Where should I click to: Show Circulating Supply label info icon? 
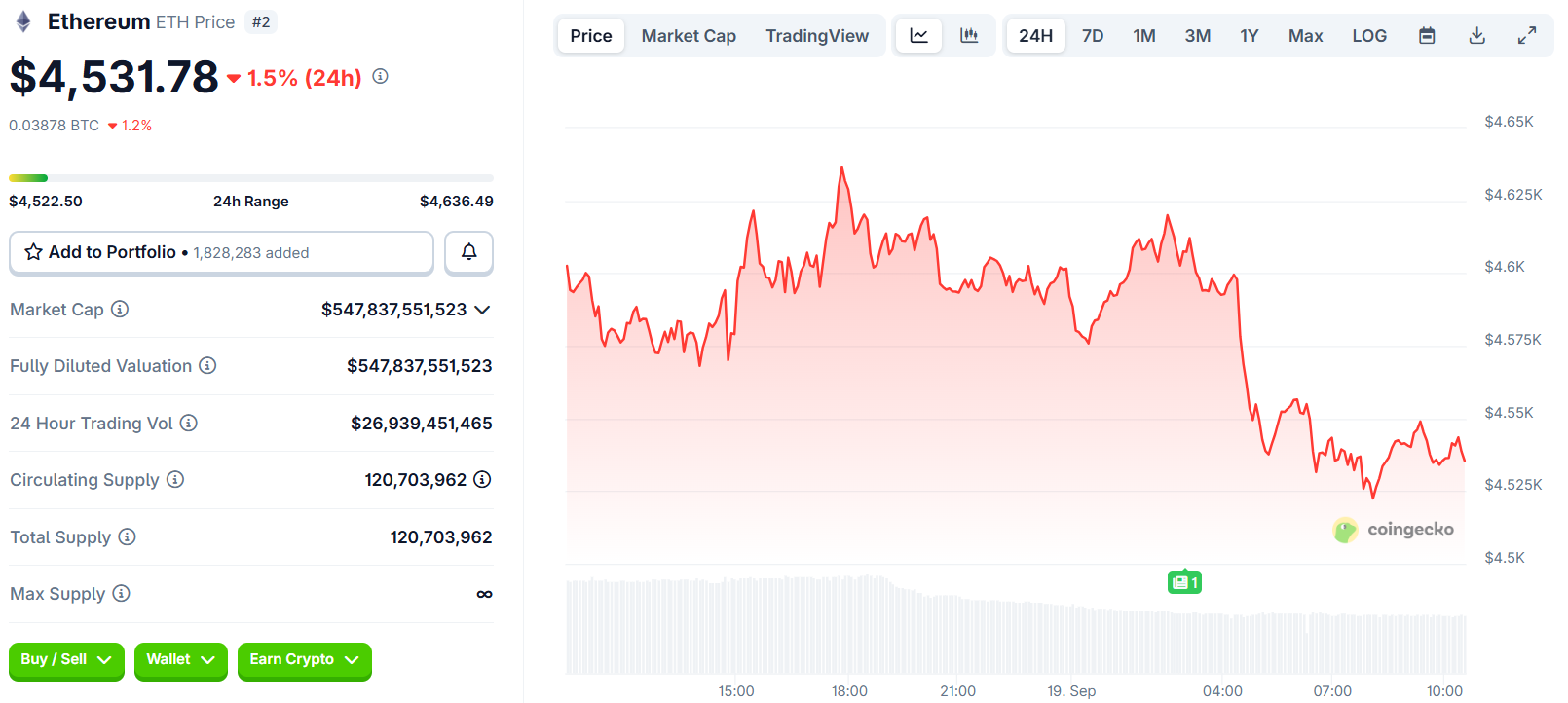pyautogui.click(x=175, y=479)
